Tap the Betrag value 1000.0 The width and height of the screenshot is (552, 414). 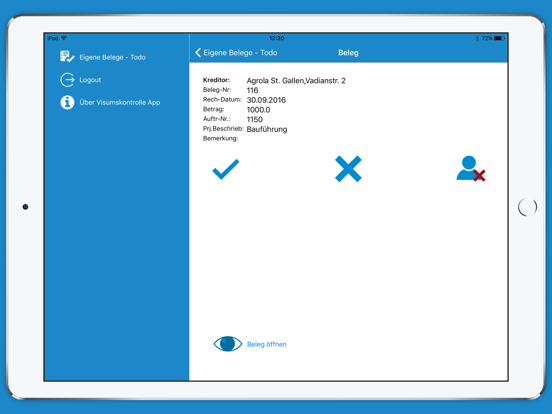tap(258, 110)
